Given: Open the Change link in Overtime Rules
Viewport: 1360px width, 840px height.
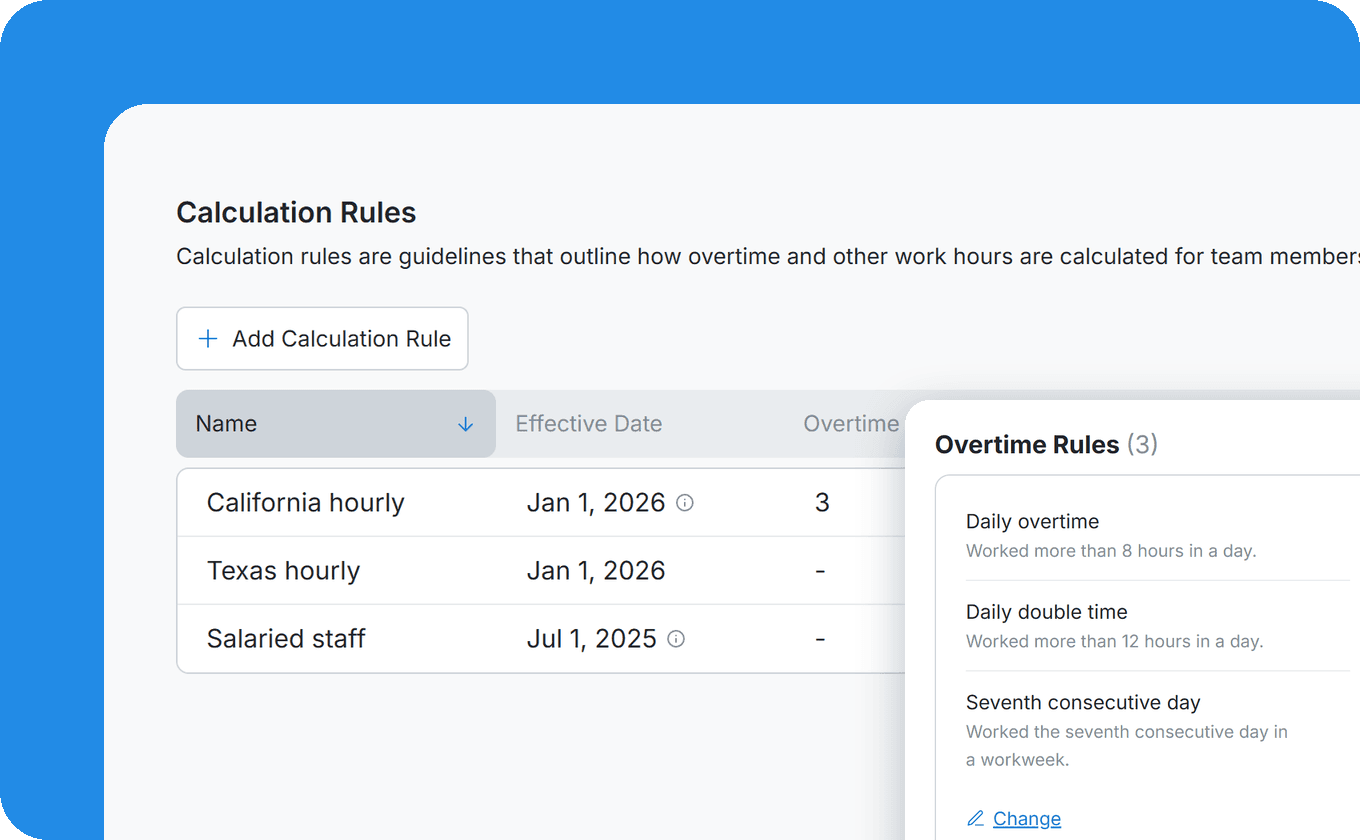Looking at the screenshot, I should pyautogui.click(x=1027, y=819).
